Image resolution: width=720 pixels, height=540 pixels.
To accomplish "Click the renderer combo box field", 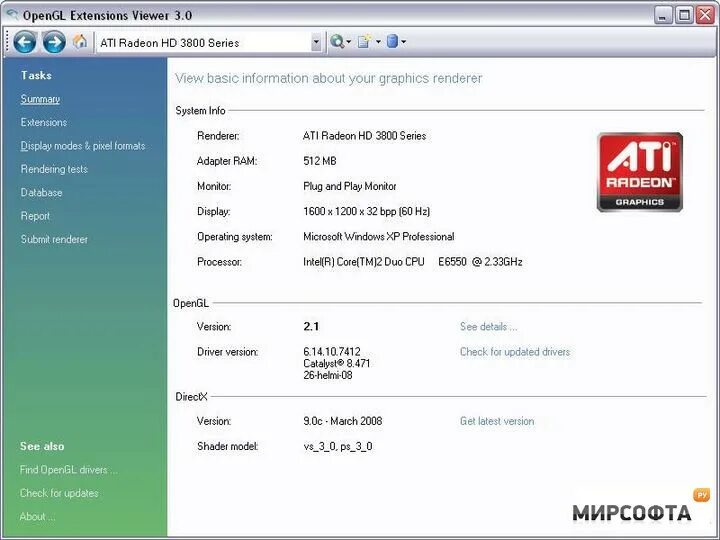I will coord(208,43).
